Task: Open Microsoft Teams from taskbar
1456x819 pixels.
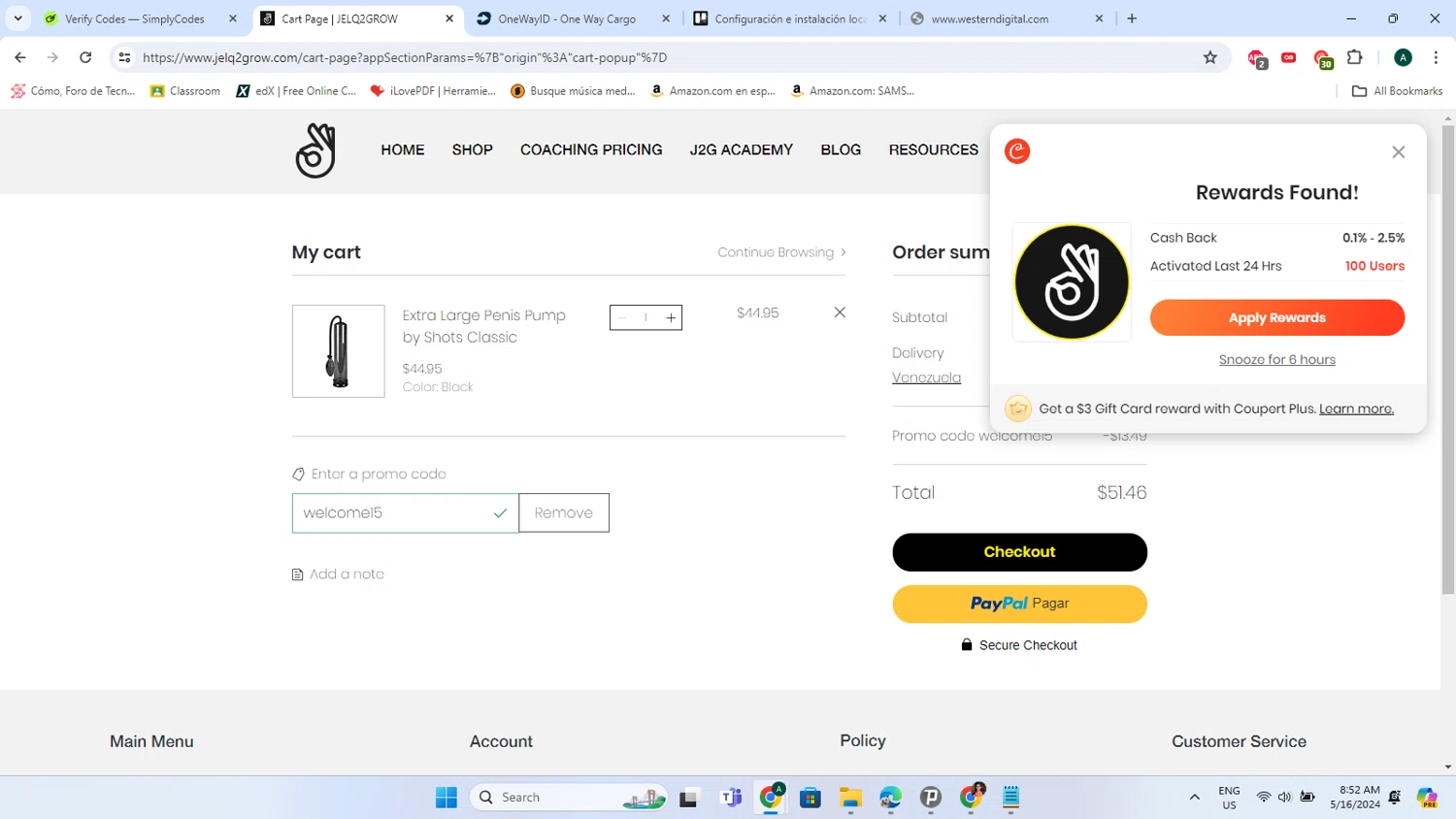Action: [x=730, y=798]
